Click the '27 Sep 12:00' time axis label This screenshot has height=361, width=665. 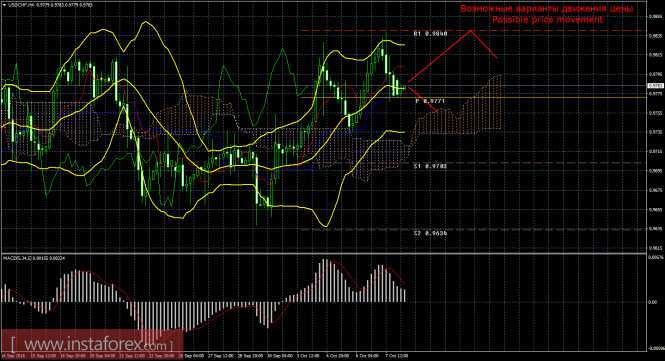(x=220, y=356)
